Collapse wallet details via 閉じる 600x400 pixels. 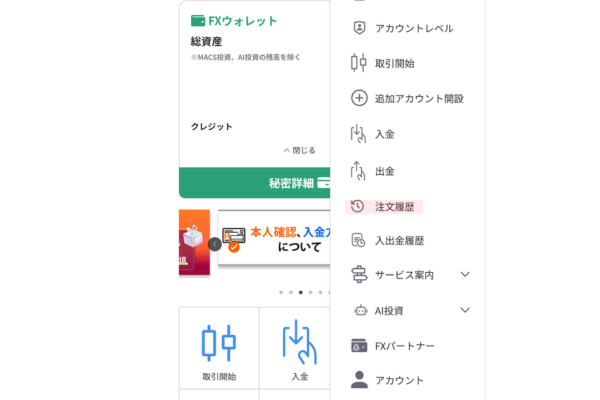[300, 150]
